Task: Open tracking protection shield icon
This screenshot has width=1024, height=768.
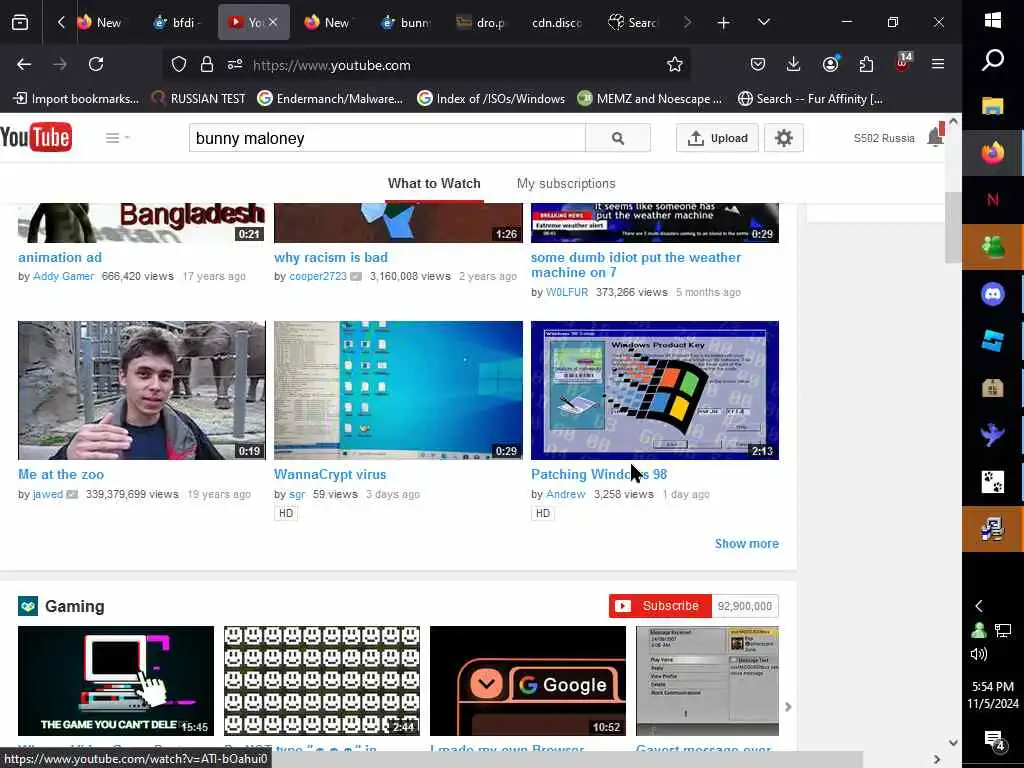Action: click(x=179, y=64)
